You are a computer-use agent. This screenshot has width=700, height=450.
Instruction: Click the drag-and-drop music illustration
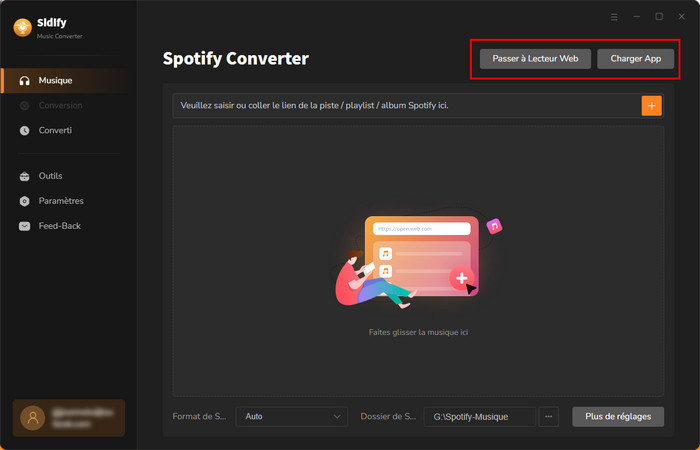tap(418, 262)
